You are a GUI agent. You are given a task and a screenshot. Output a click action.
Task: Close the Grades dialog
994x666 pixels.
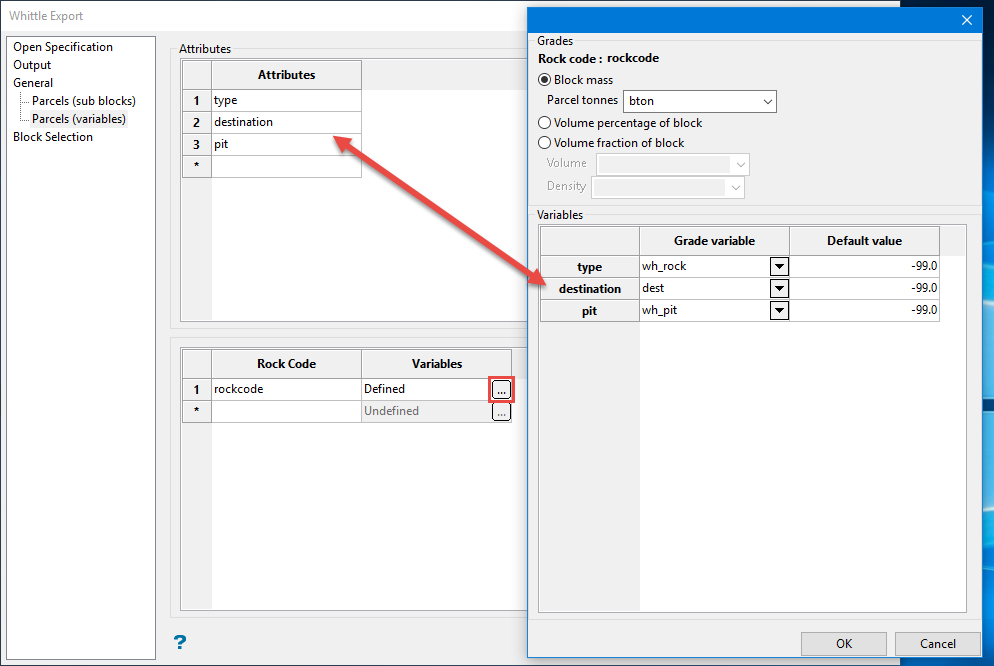pyautogui.click(x=967, y=20)
